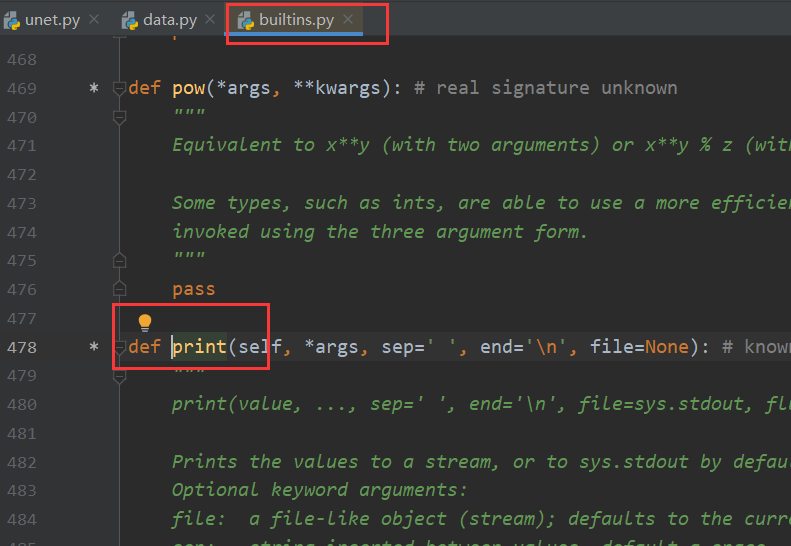The height and width of the screenshot is (546, 791).
Task: Collapse the docstring fold at line 470
Action: pyautogui.click(x=119, y=118)
